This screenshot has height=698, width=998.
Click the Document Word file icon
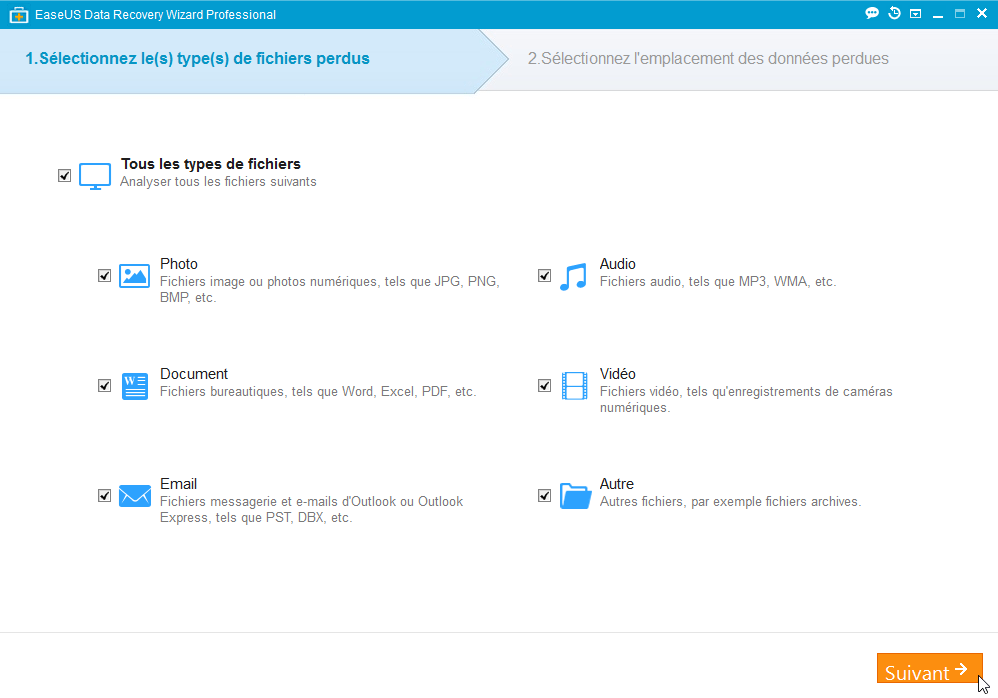(x=134, y=386)
